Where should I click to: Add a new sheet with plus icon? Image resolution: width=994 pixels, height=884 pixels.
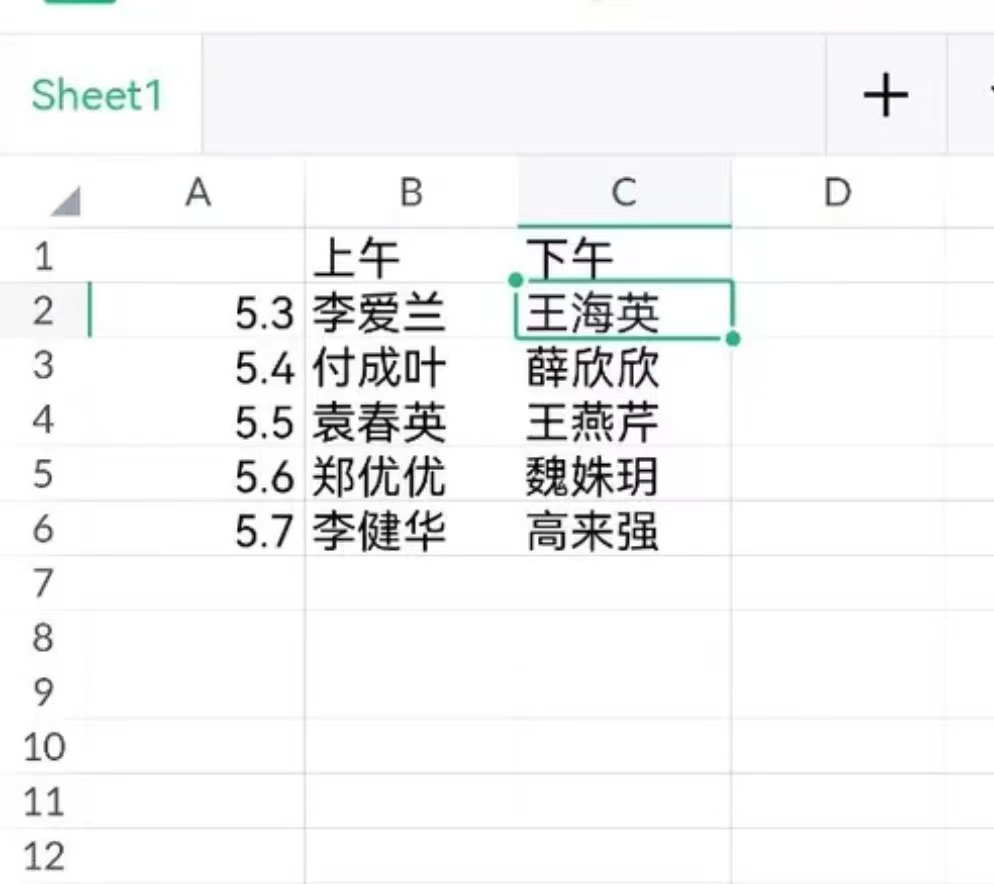pyautogui.click(x=886, y=95)
